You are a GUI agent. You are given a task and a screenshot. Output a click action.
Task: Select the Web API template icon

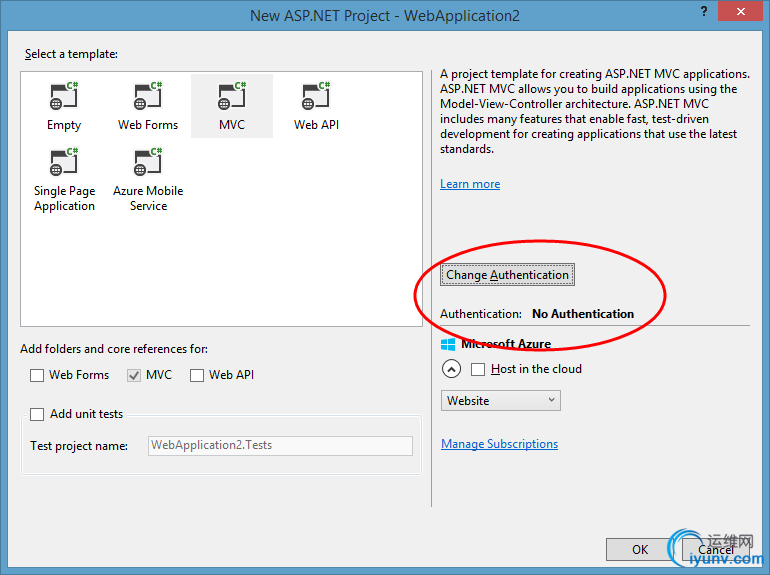(x=316, y=96)
